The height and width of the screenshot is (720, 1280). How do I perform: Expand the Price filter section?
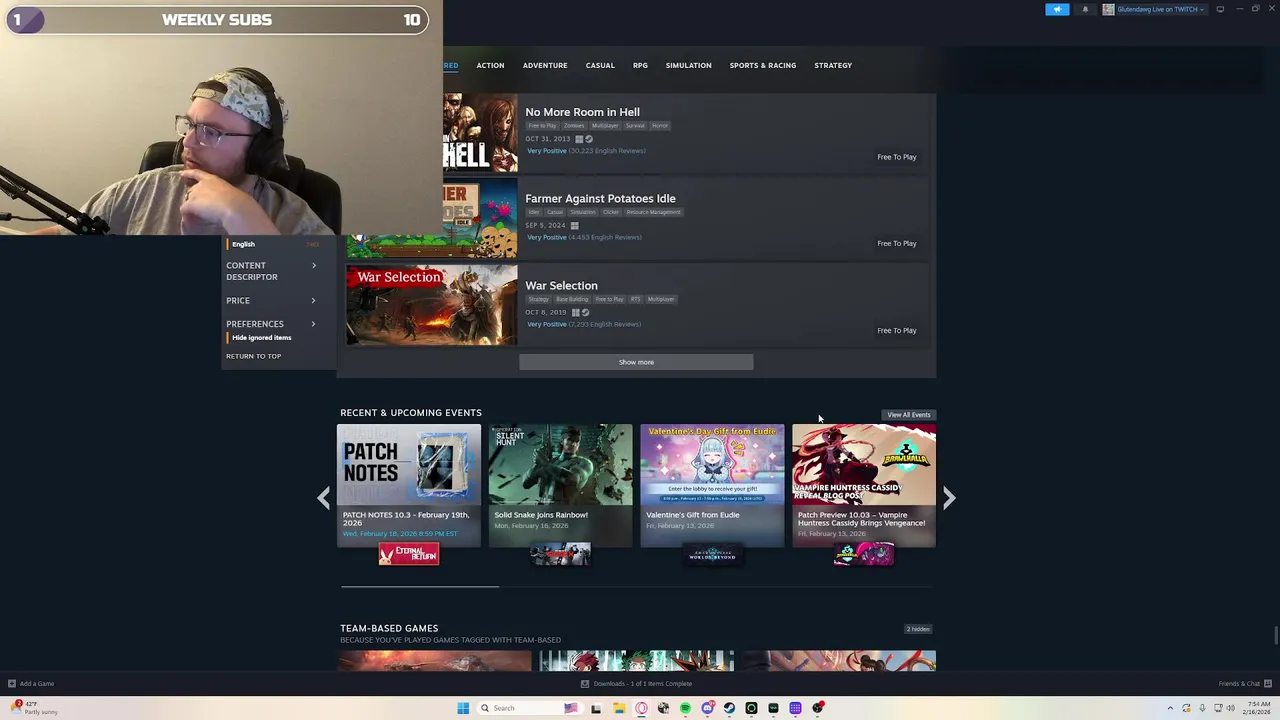pos(271,300)
